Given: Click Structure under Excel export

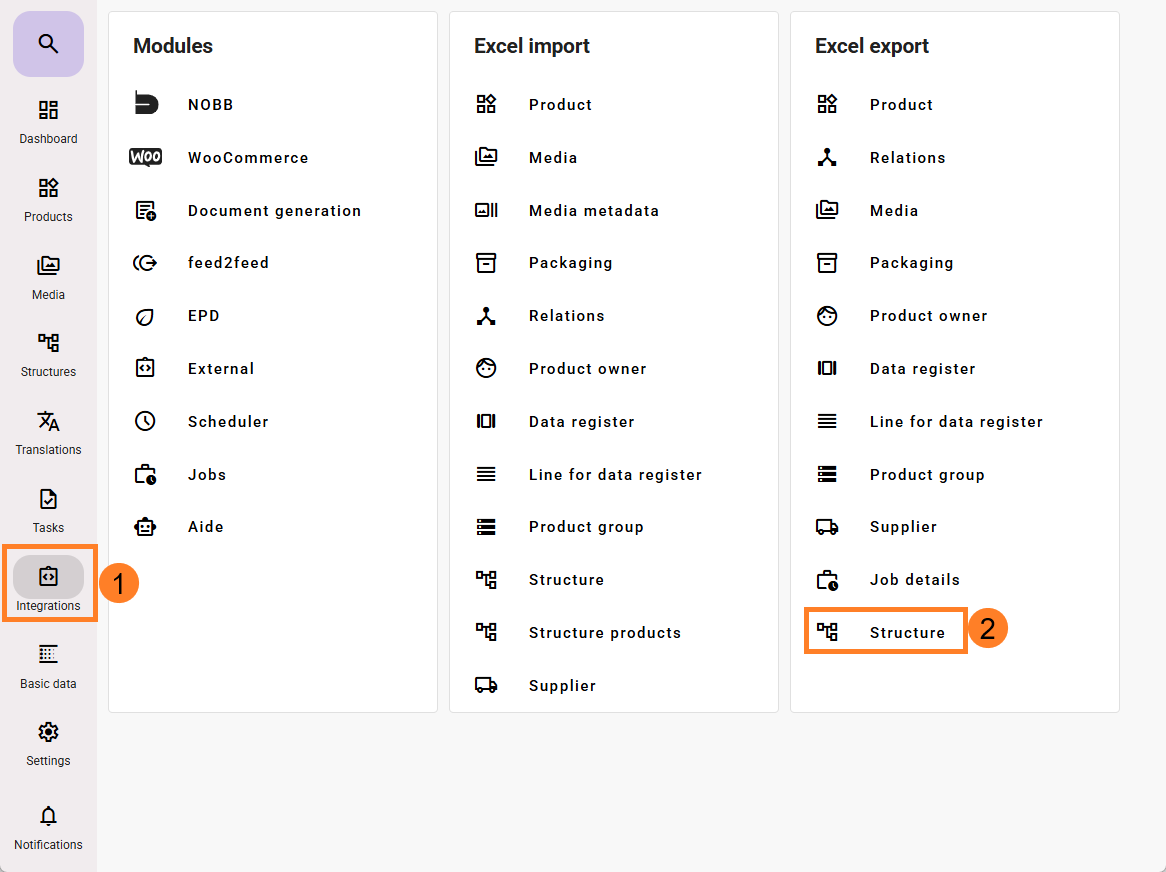Looking at the screenshot, I should pyautogui.click(x=906, y=633).
